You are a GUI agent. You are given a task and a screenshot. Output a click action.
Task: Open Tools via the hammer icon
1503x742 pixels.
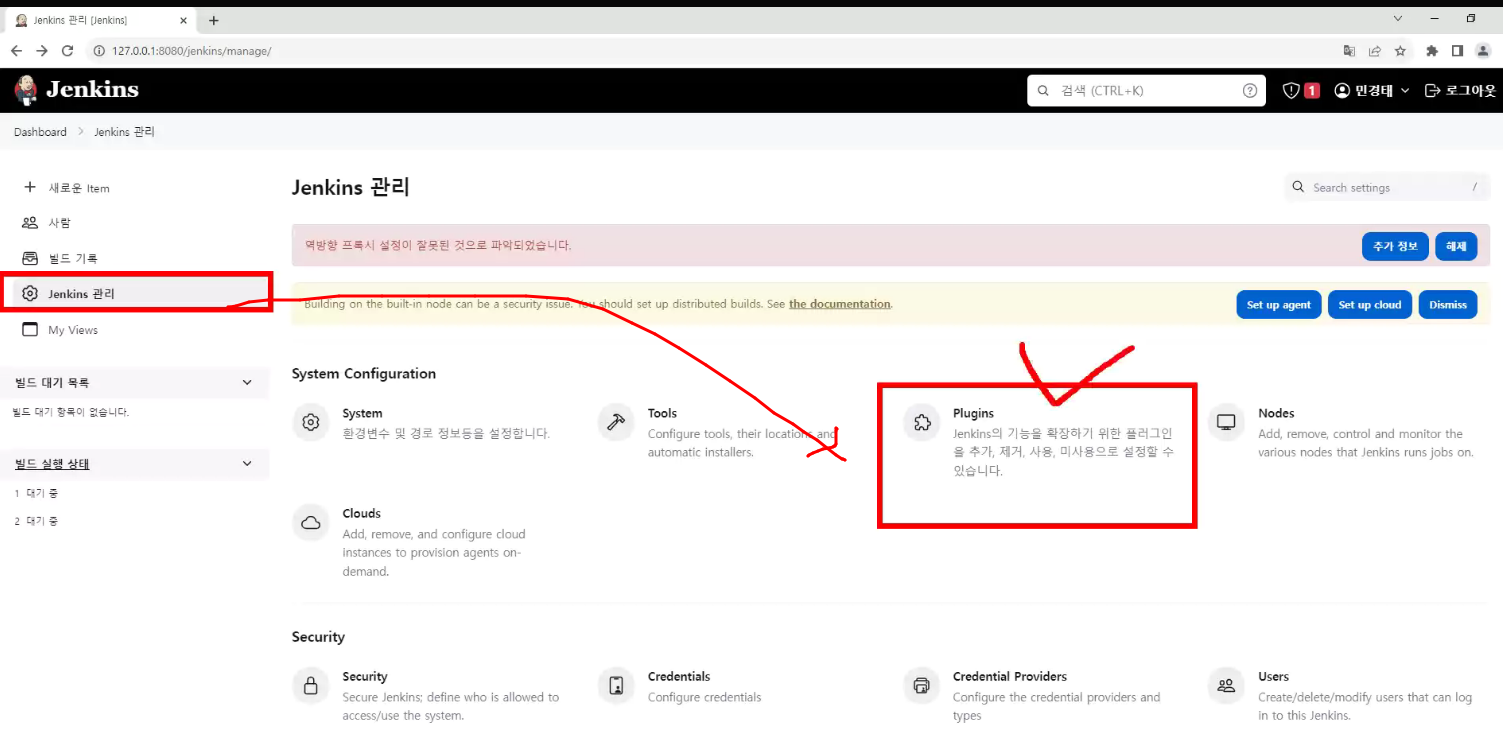click(616, 423)
